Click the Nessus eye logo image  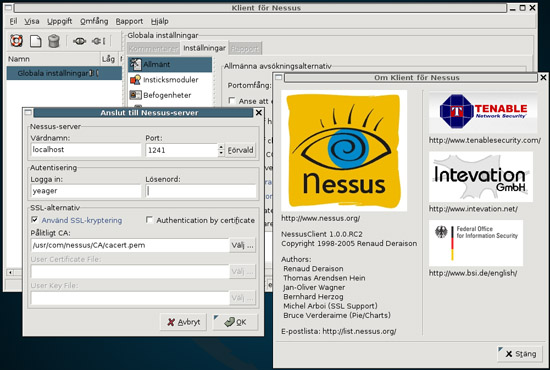tap(344, 151)
